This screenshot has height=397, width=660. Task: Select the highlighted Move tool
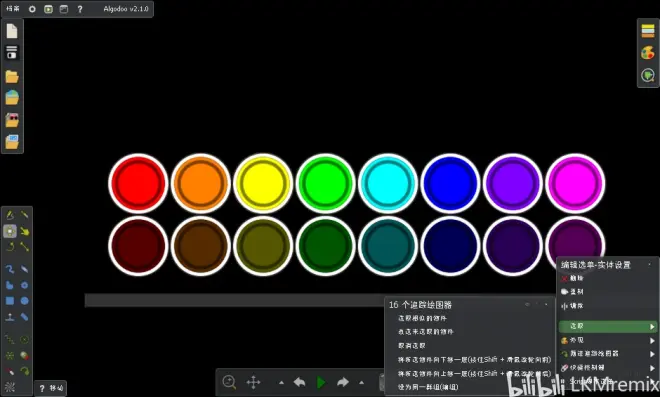point(10,231)
